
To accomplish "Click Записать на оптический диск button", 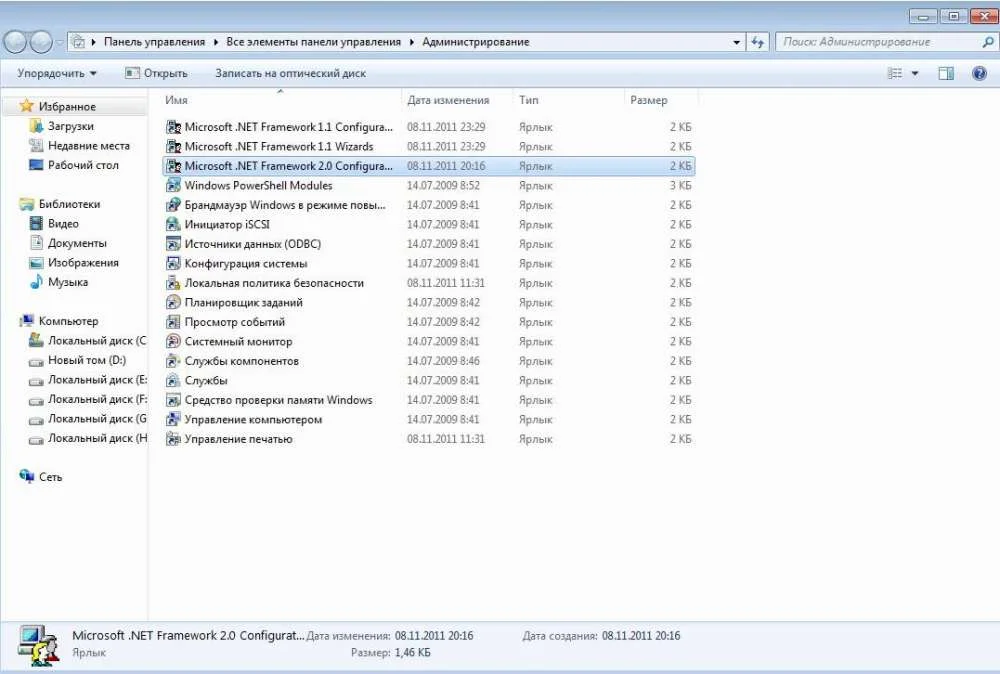I will [290, 73].
